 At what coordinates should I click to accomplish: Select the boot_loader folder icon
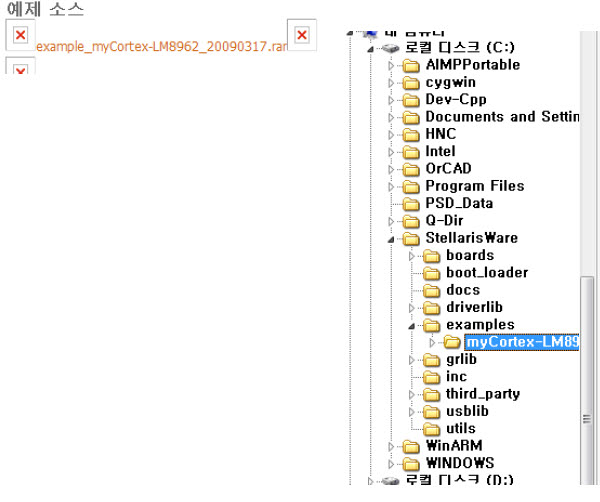pos(432,273)
